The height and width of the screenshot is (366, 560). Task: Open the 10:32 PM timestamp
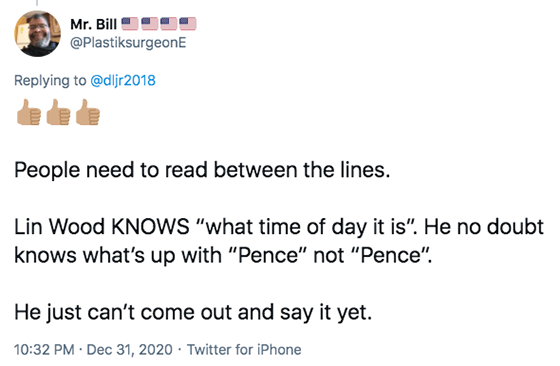44,350
